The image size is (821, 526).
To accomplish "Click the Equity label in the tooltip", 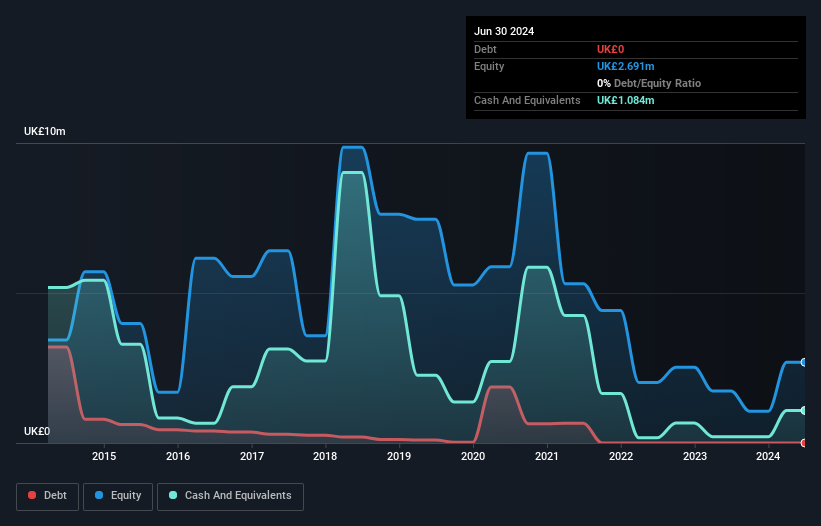I will [x=489, y=66].
